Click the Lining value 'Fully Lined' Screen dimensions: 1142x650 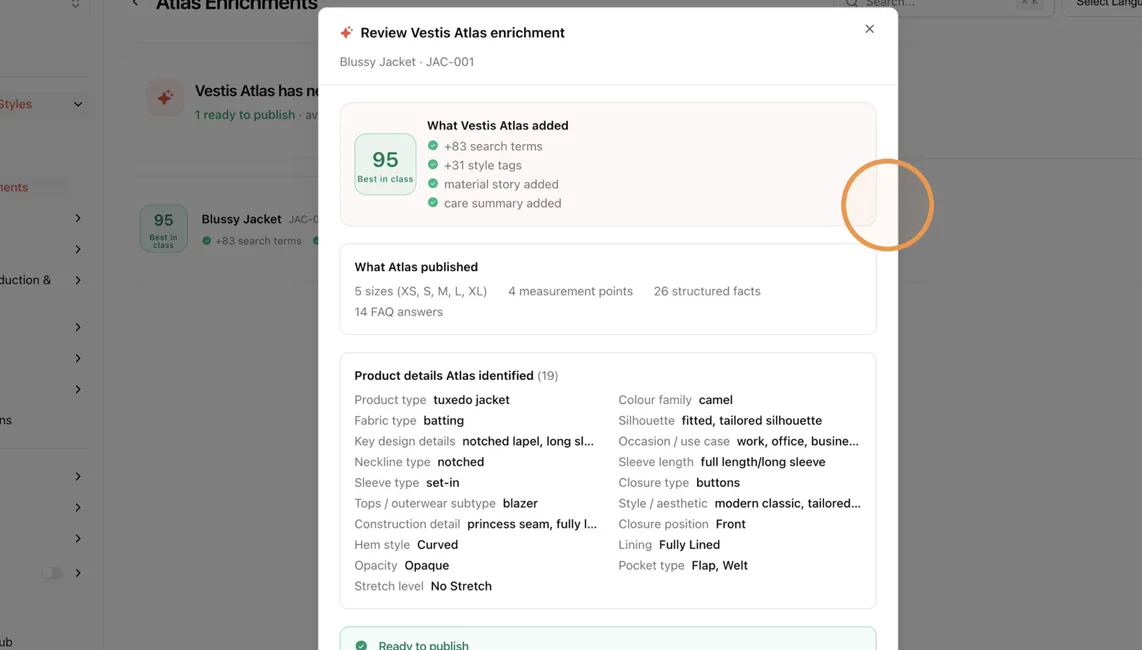tap(689, 544)
